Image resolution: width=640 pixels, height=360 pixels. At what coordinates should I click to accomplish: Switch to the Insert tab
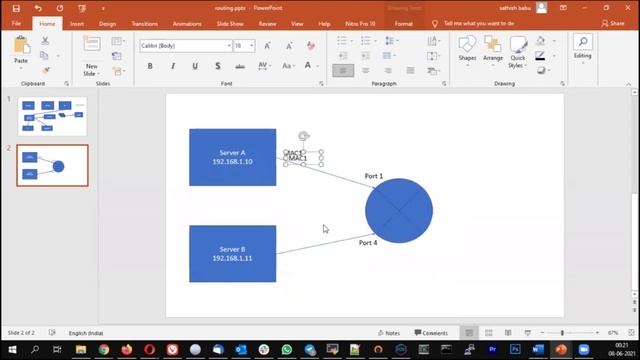(77, 24)
